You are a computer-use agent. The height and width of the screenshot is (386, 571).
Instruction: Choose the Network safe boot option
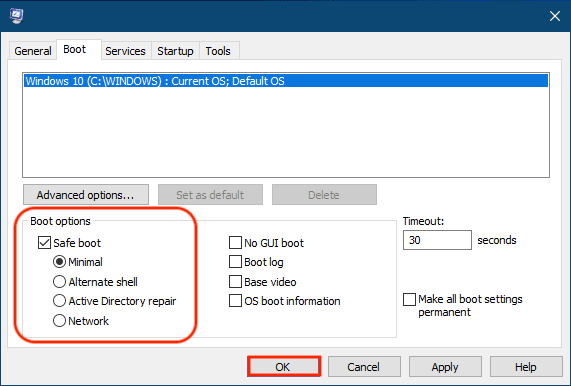pos(59,321)
